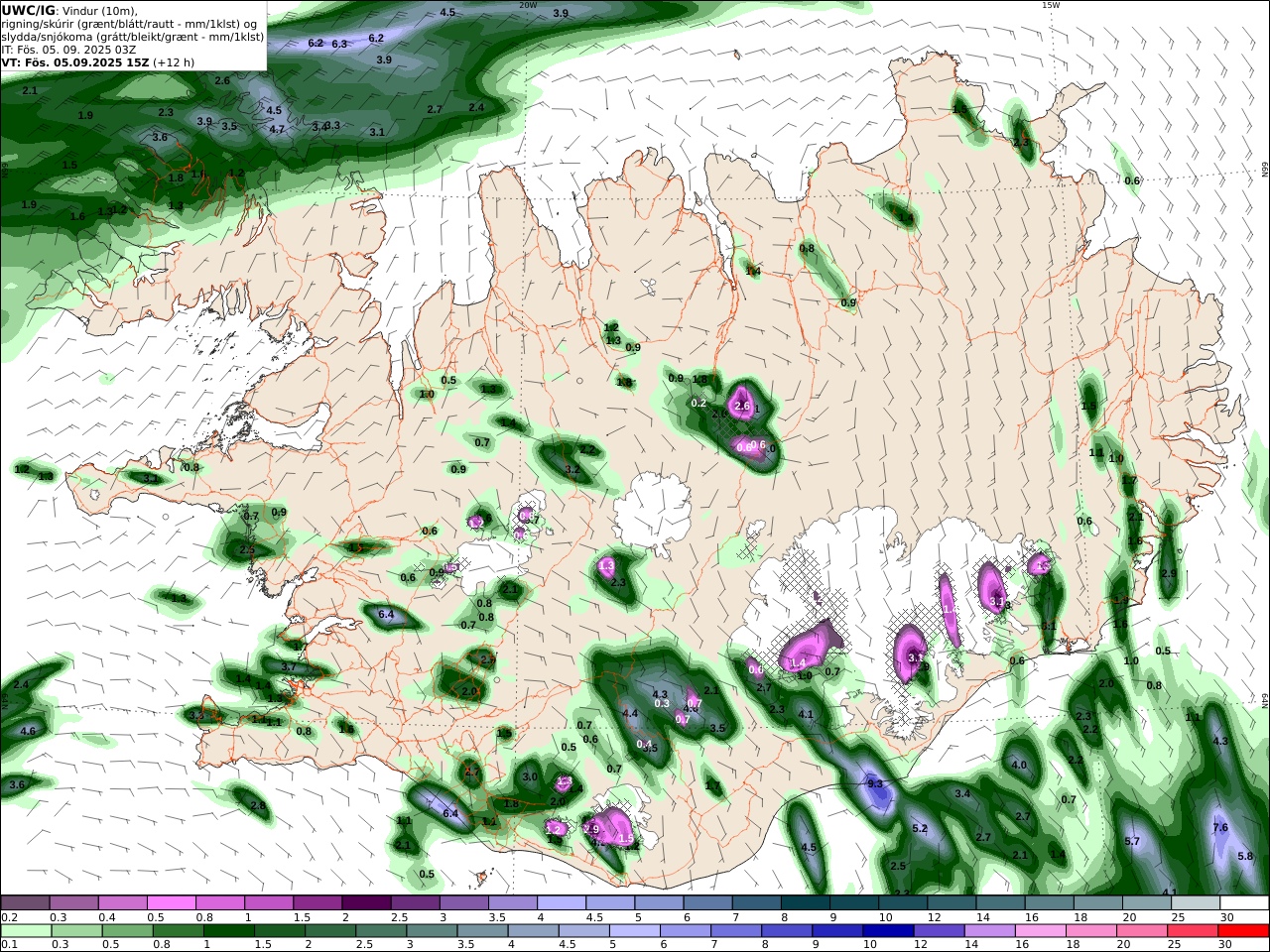
Task: Click the darkest green swatch in the rain legend
Action: (229, 931)
